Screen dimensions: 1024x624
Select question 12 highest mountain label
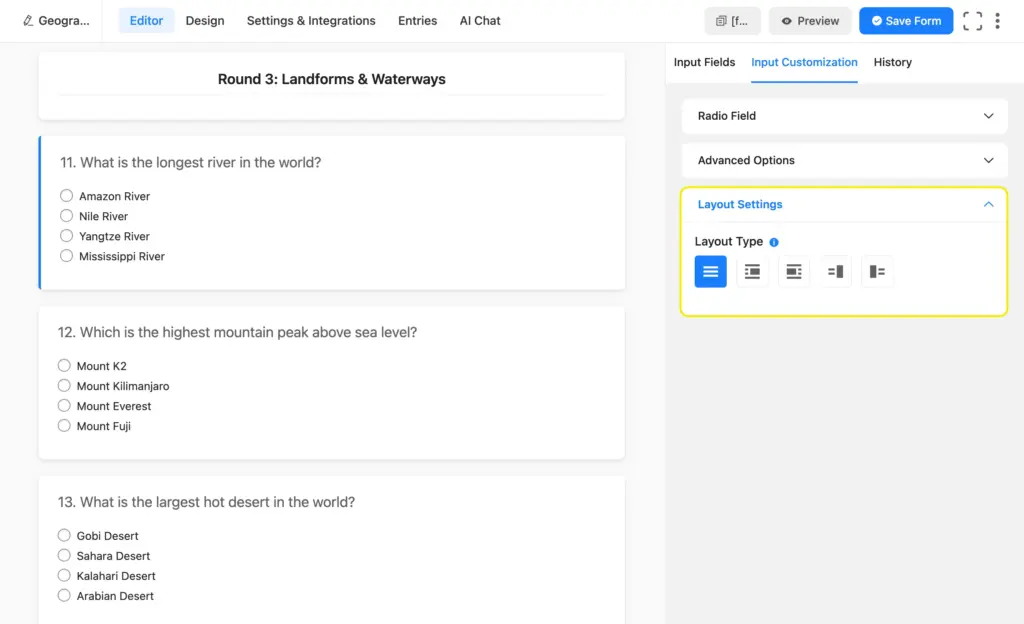coord(237,332)
